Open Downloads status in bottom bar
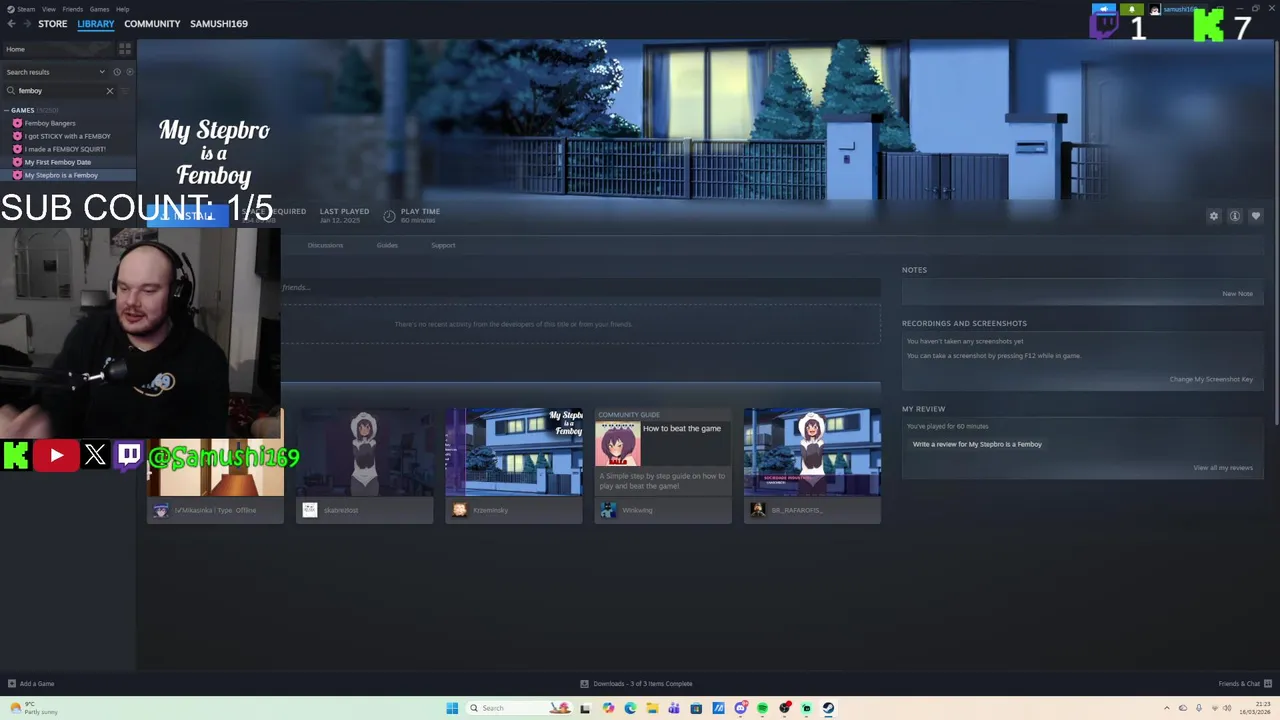 pos(636,684)
